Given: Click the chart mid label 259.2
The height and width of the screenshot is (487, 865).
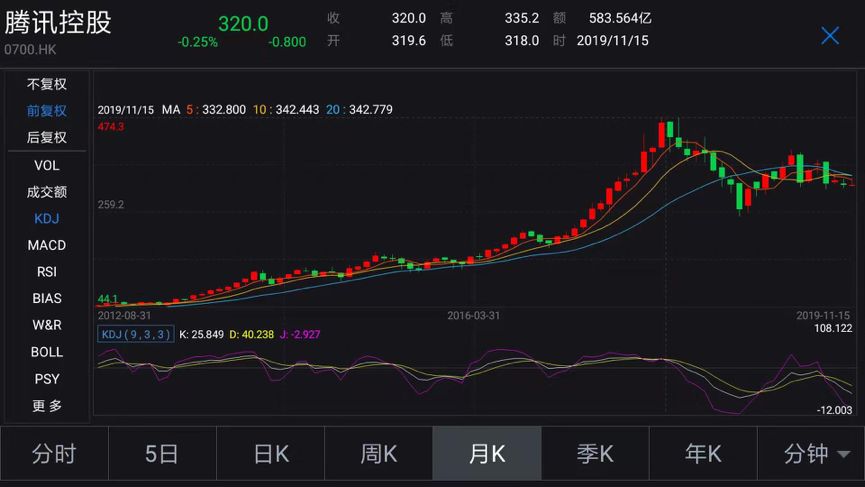Looking at the screenshot, I should pos(111,205).
